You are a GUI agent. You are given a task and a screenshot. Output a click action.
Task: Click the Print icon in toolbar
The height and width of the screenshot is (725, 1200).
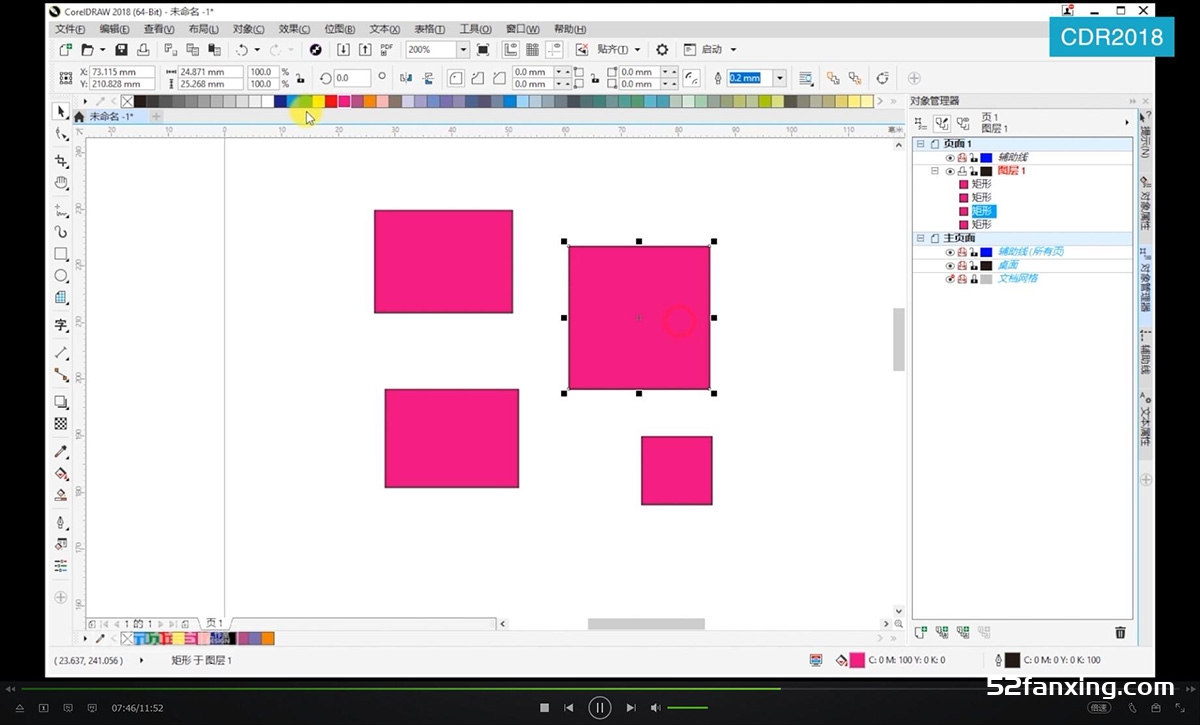pos(143,49)
